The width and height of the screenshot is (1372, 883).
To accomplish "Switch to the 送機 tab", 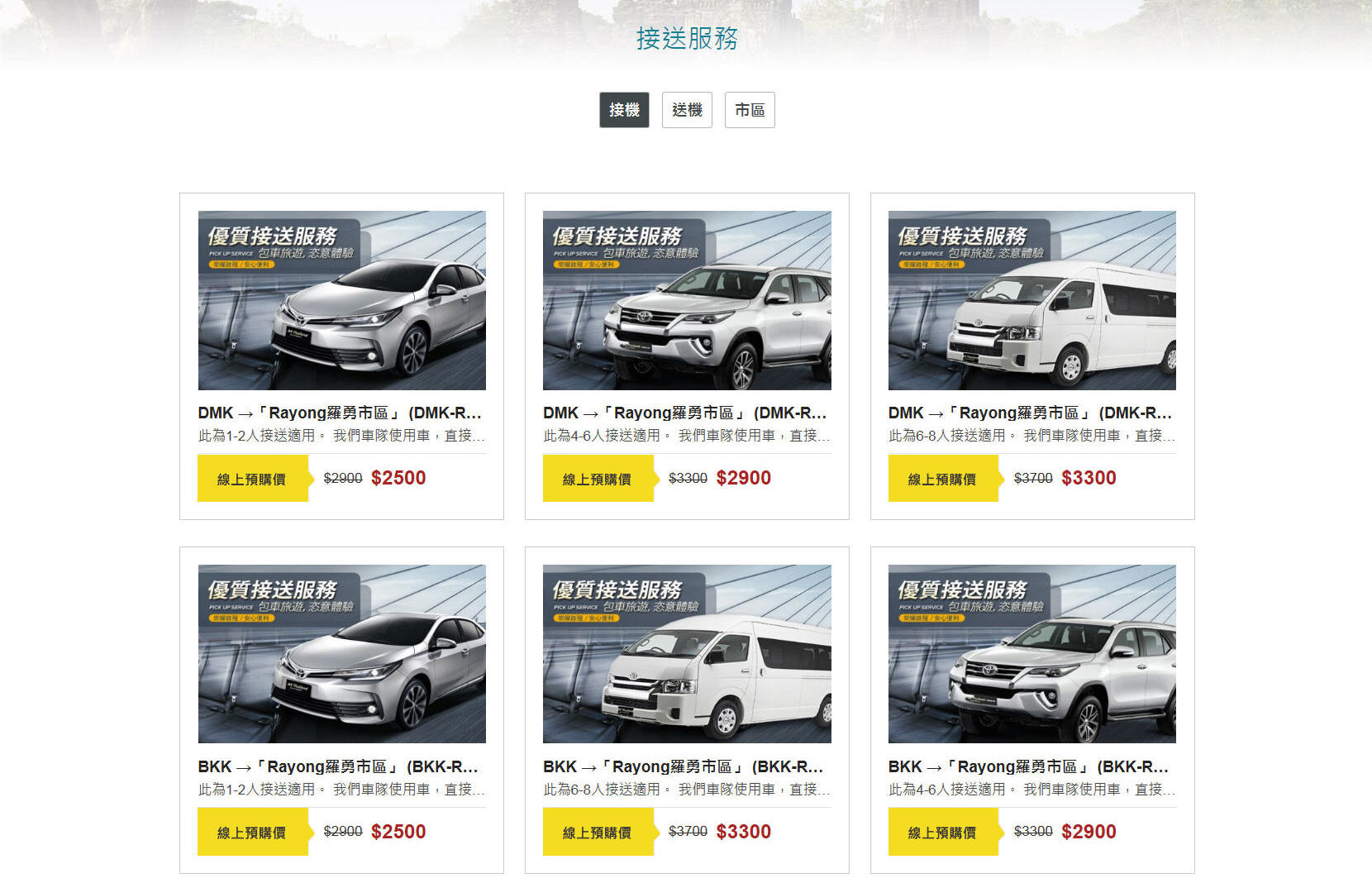I will pyautogui.click(x=687, y=110).
